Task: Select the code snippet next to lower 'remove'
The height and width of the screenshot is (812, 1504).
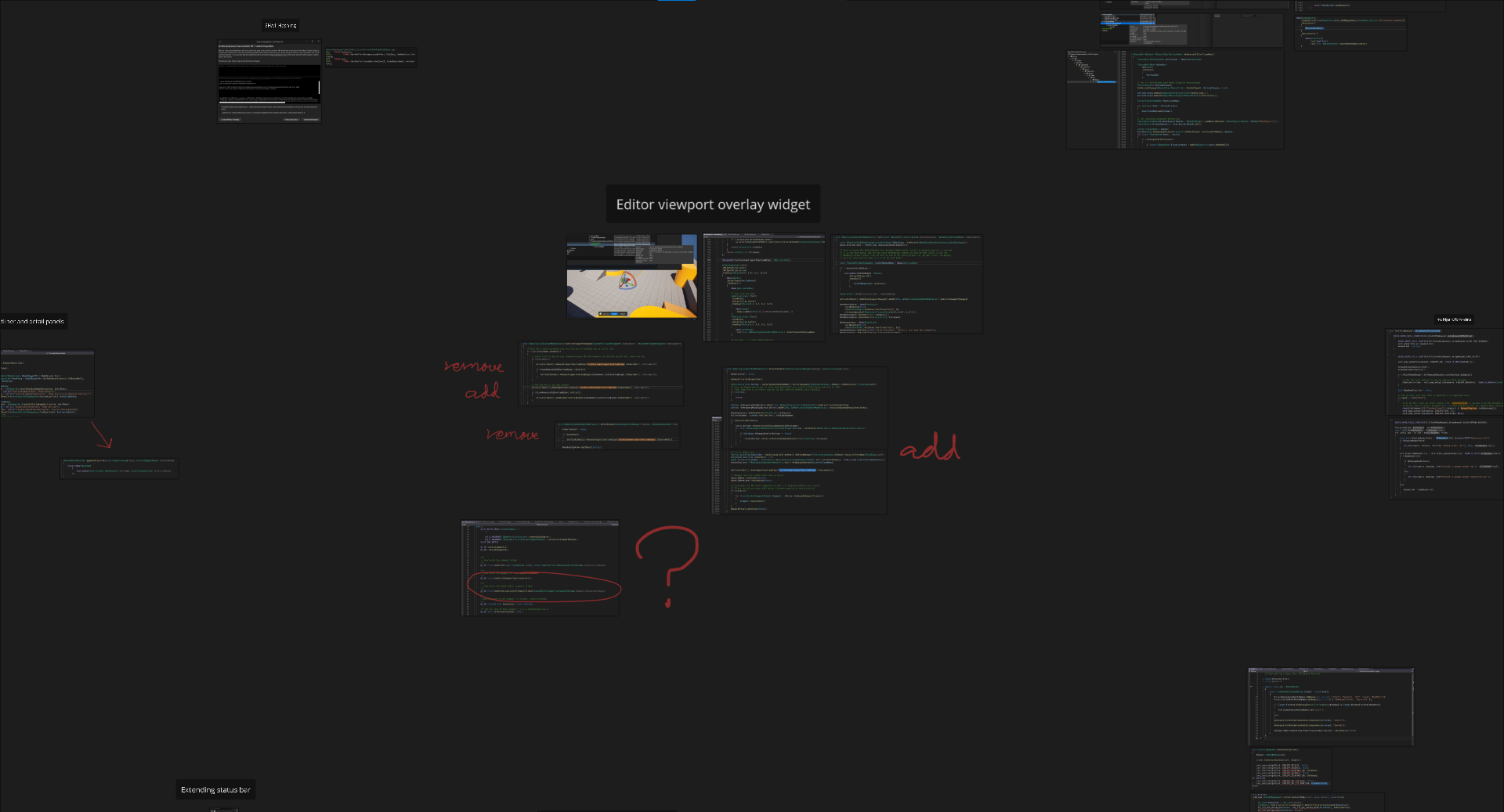Action: click(617, 435)
